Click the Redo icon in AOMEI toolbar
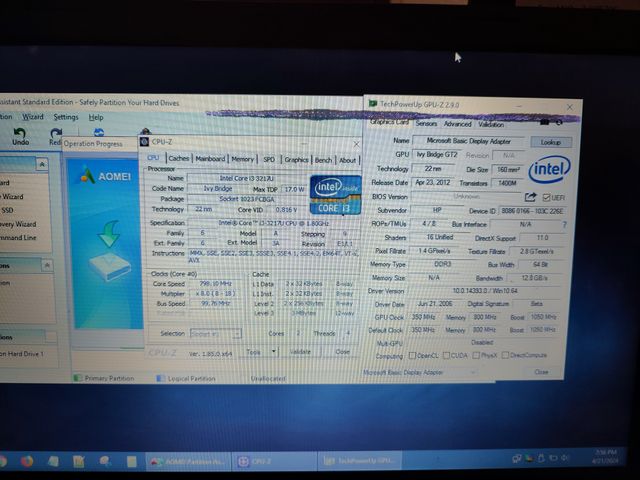Image resolution: width=640 pixels, height=480 pixels. click(x=56, y=134)
